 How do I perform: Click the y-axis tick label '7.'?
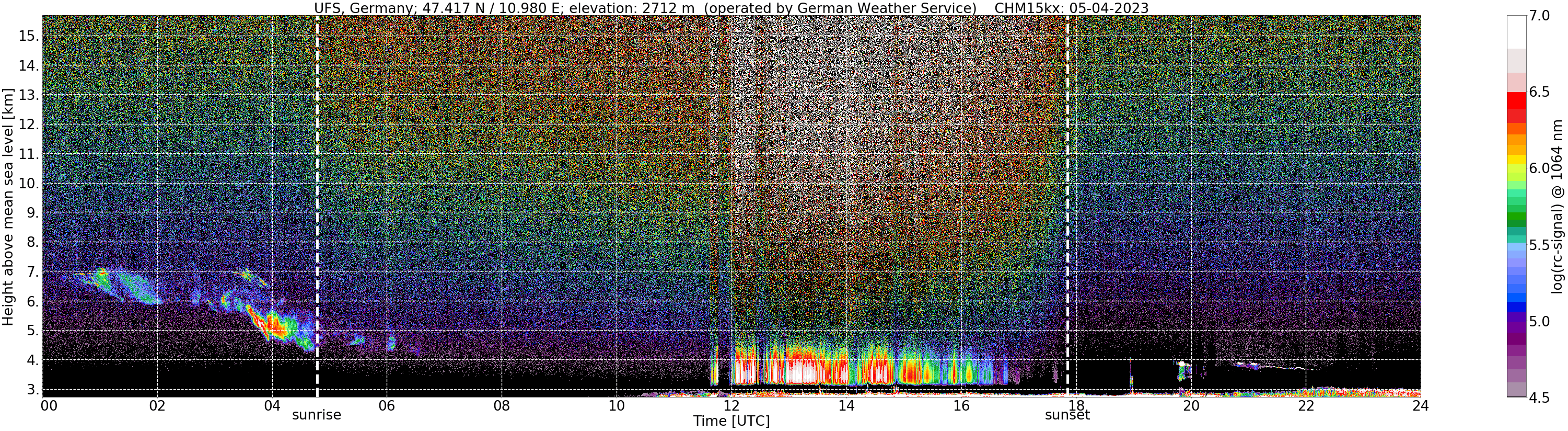[x=32, y=272]
